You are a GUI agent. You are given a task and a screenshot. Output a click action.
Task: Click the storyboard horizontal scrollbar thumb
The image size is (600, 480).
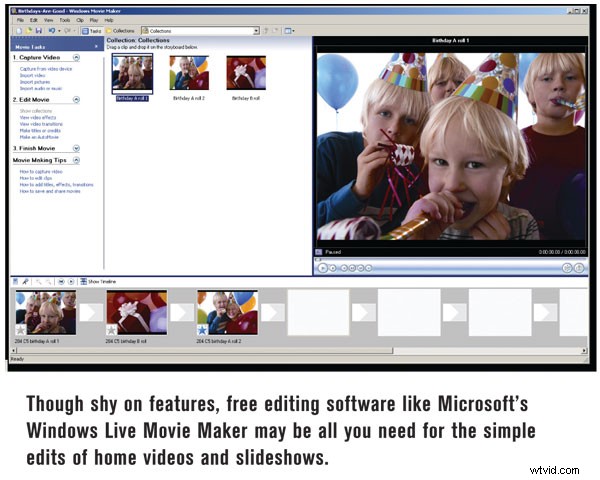(x=205, y=350)
